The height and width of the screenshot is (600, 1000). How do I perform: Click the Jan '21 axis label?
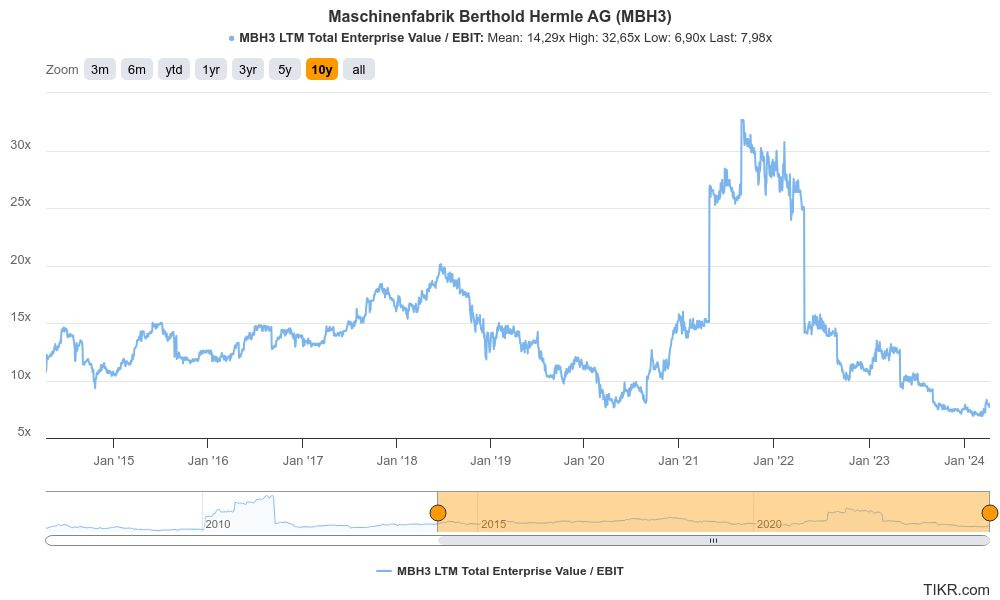(x=678, y=460)
